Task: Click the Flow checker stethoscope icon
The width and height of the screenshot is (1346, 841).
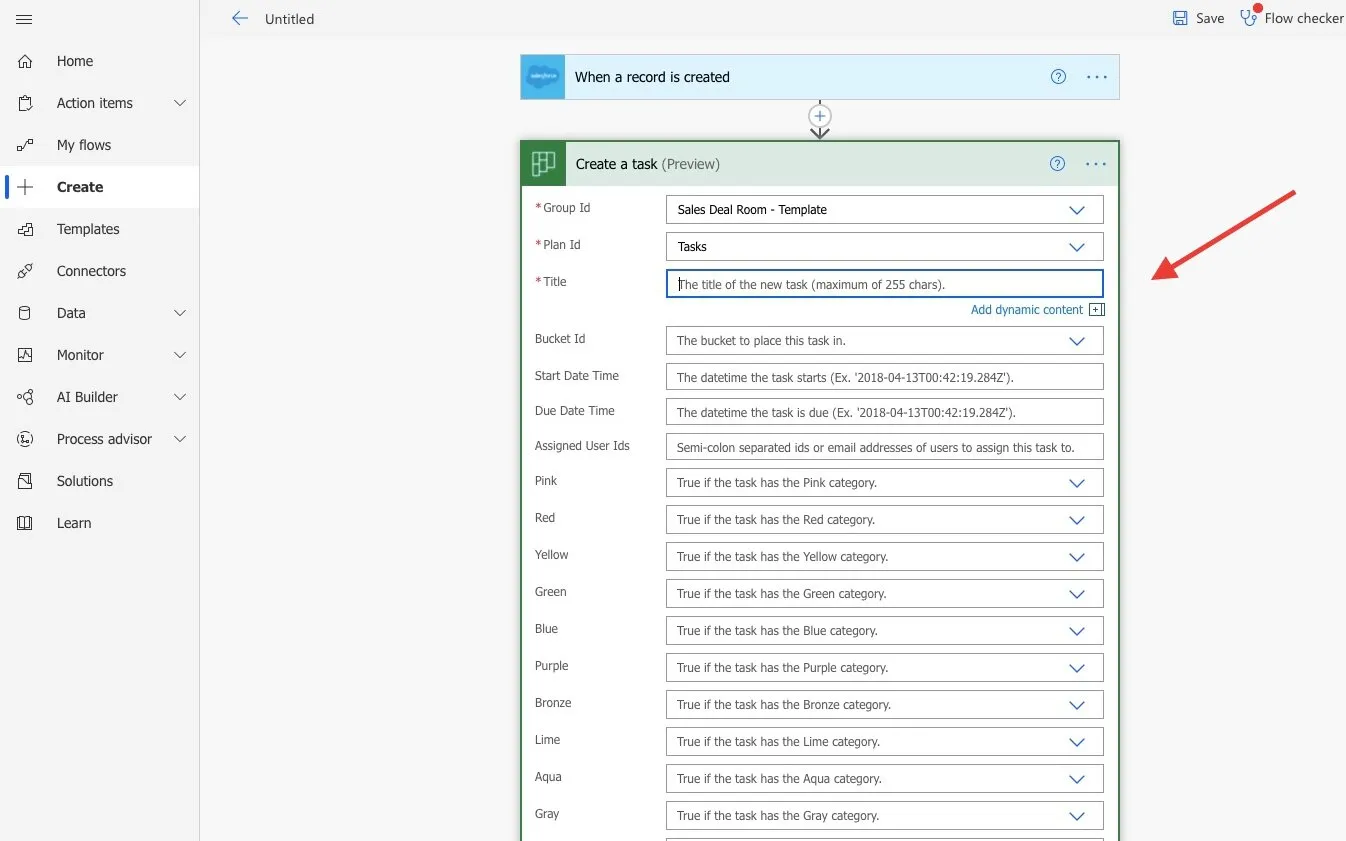Action: pyautogui.click(x=1249, y=16)
